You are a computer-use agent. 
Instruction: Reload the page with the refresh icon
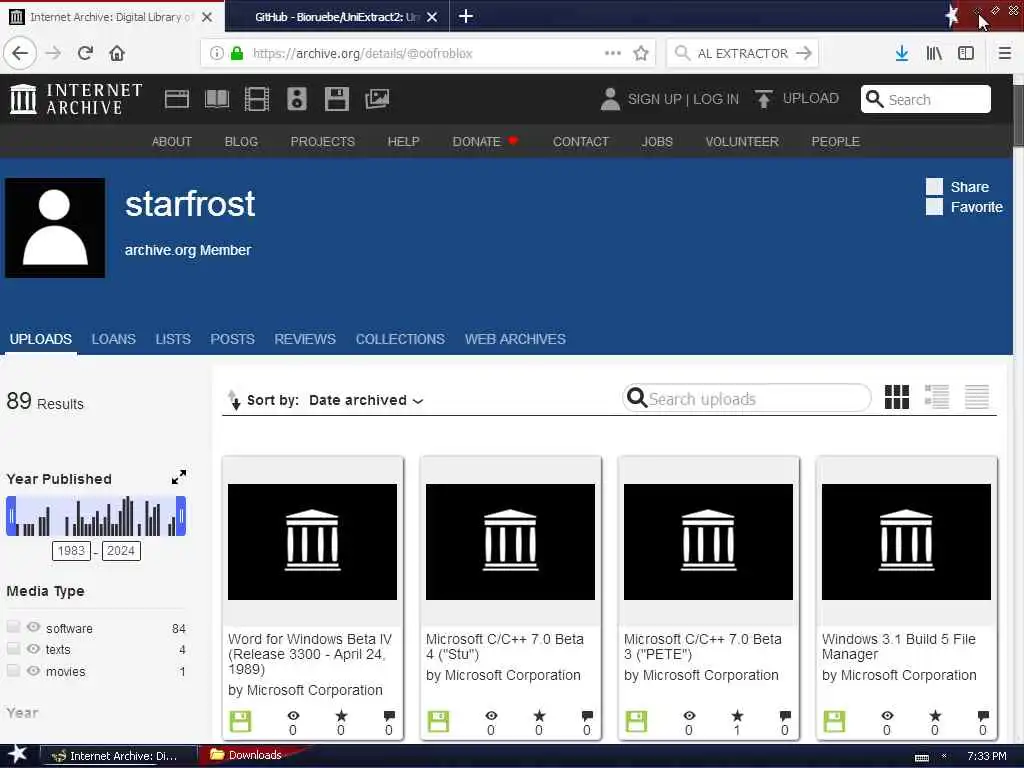(85, 53)
